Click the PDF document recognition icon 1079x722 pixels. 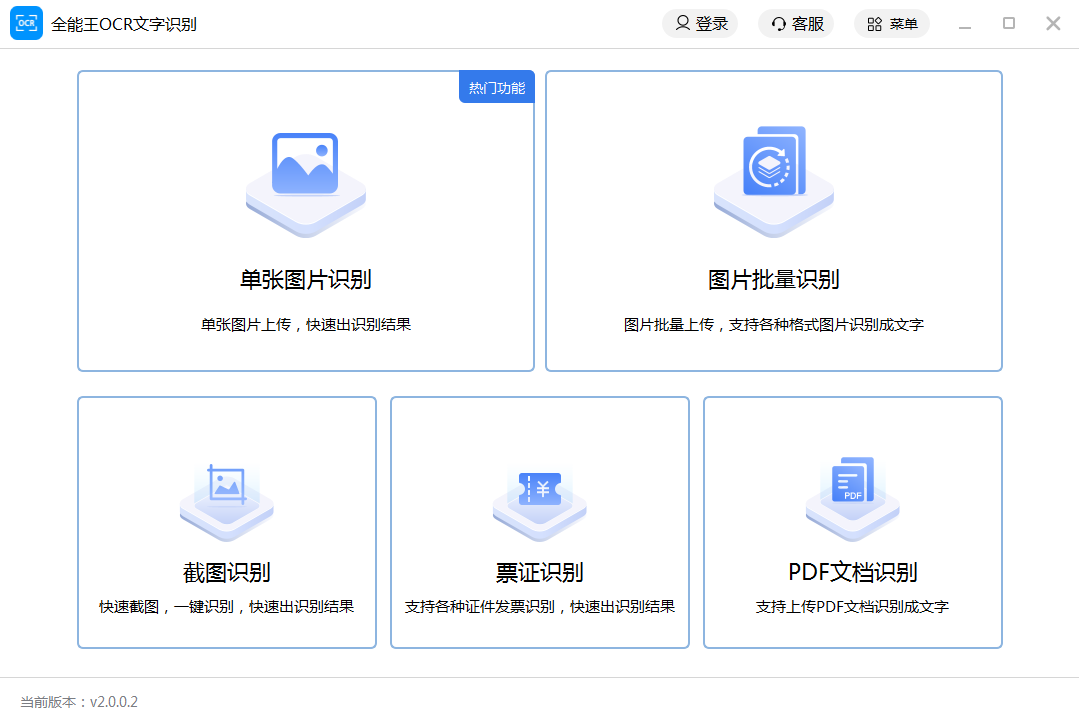tap(853, 482)
